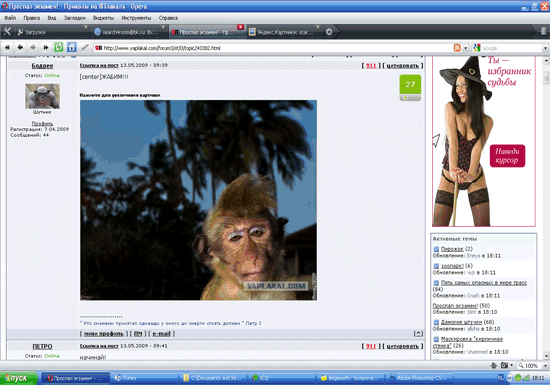Switch to the search4room@bk.ru mail tab

[x=130, y=32]
